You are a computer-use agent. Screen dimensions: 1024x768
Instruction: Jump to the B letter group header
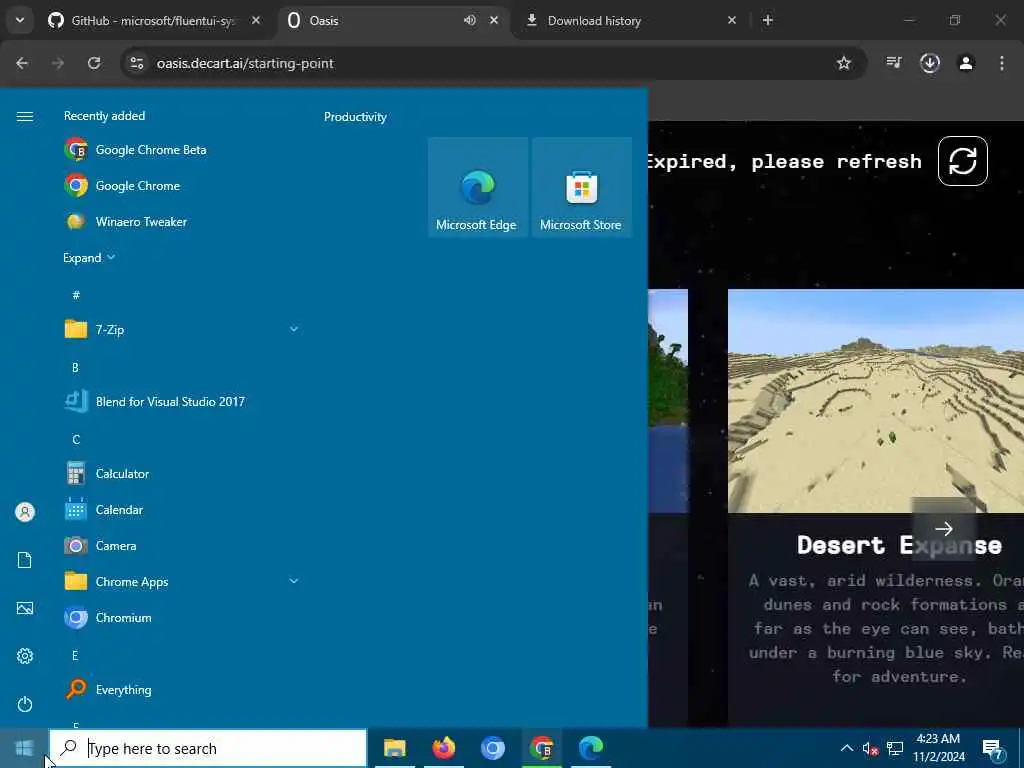tap(75, 367)
